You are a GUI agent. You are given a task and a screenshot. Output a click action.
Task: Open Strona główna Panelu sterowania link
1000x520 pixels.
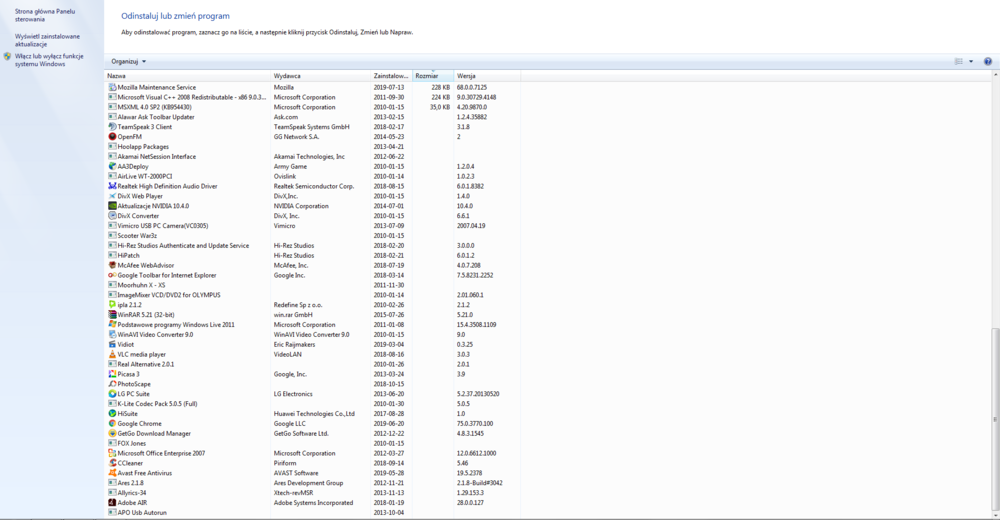pyautogui.click(x=45, y=15)
